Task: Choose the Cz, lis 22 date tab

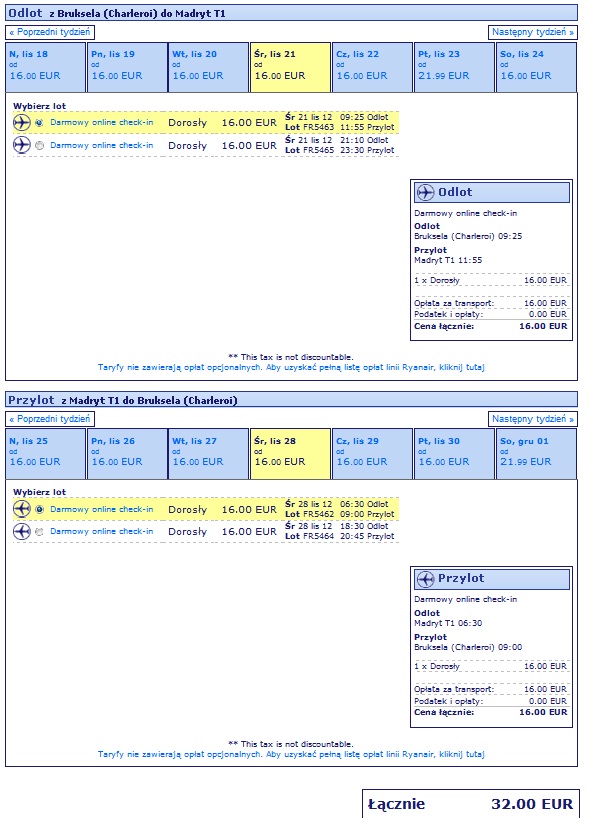Action: click(x=372, y=67)
